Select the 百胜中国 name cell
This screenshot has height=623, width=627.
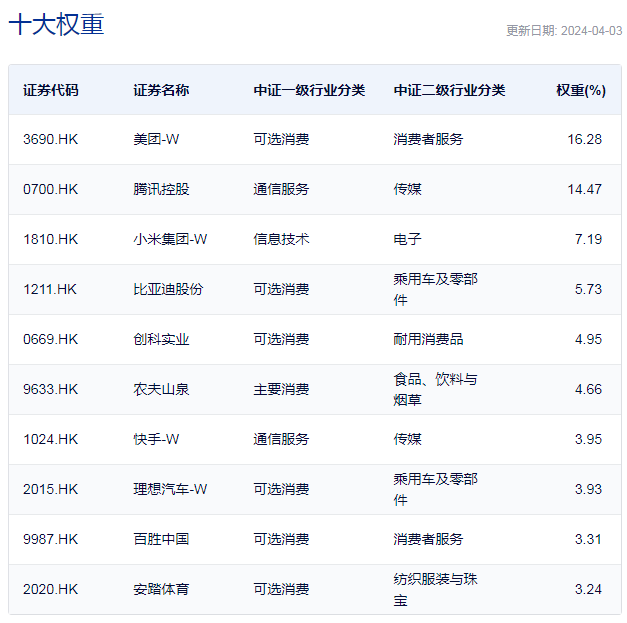[x=161, y=539]
